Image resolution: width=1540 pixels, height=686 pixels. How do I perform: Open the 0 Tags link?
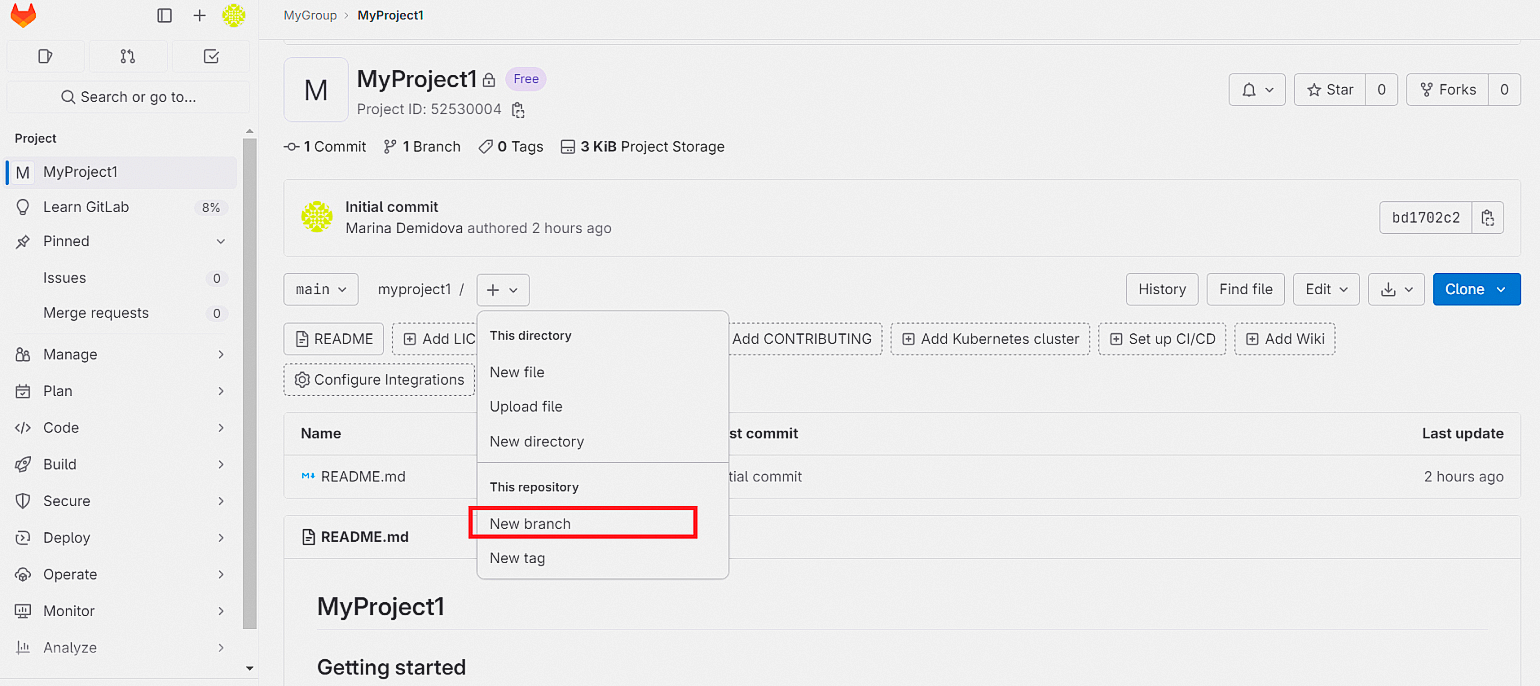(511, 146)
